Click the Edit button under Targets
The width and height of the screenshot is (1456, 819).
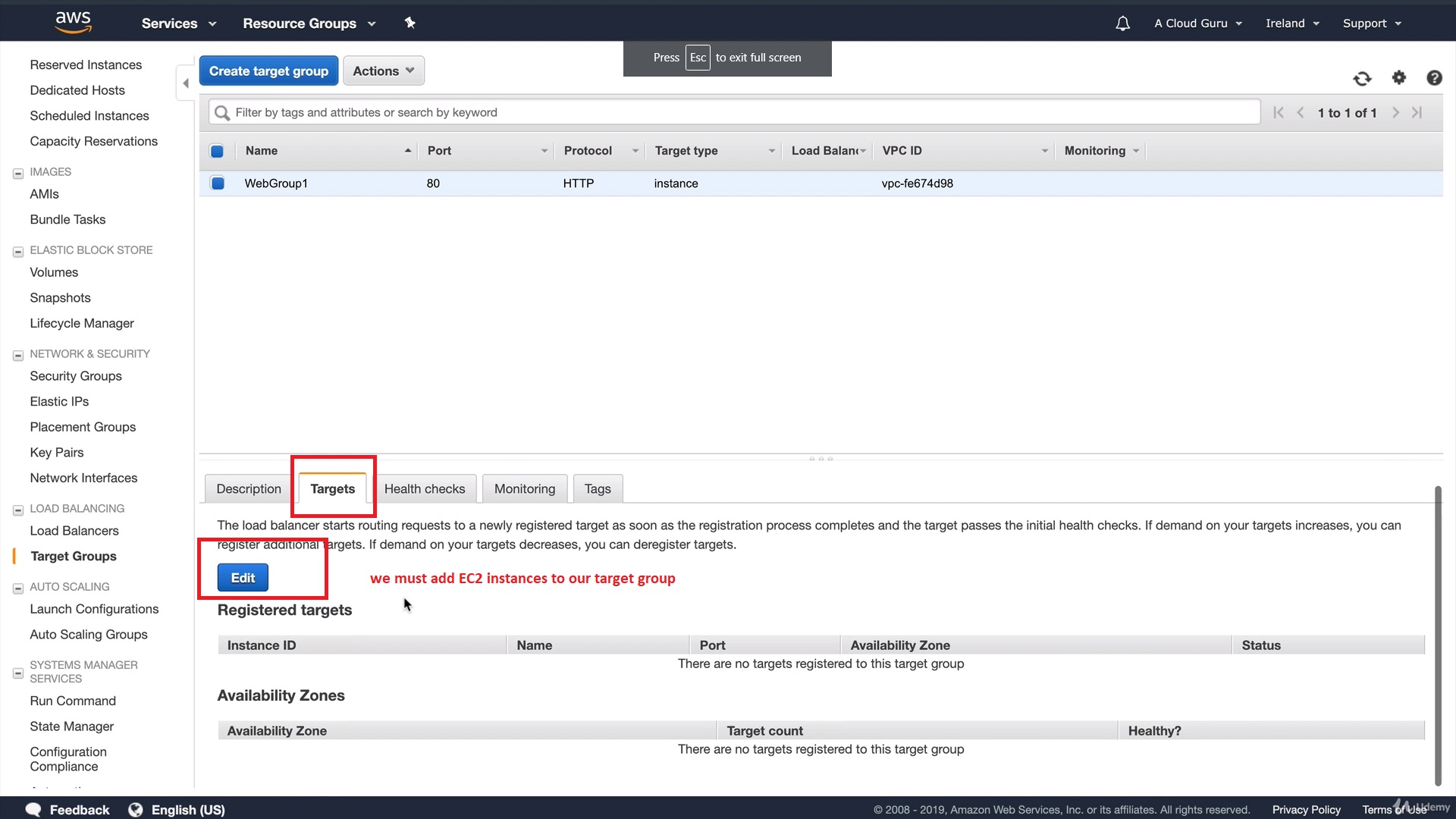[x=243, y=578]
